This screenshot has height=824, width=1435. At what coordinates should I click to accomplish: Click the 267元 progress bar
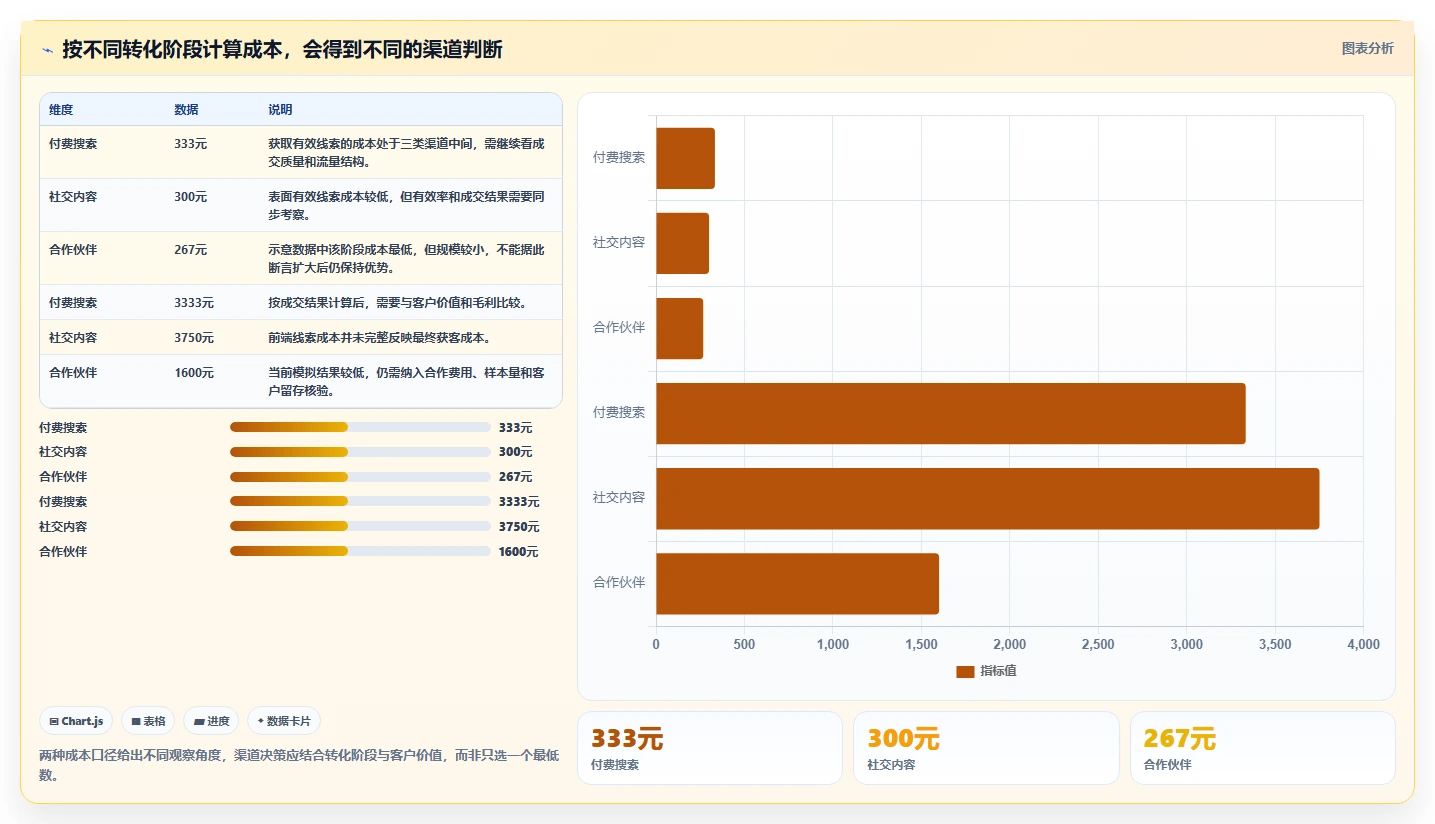360,477
